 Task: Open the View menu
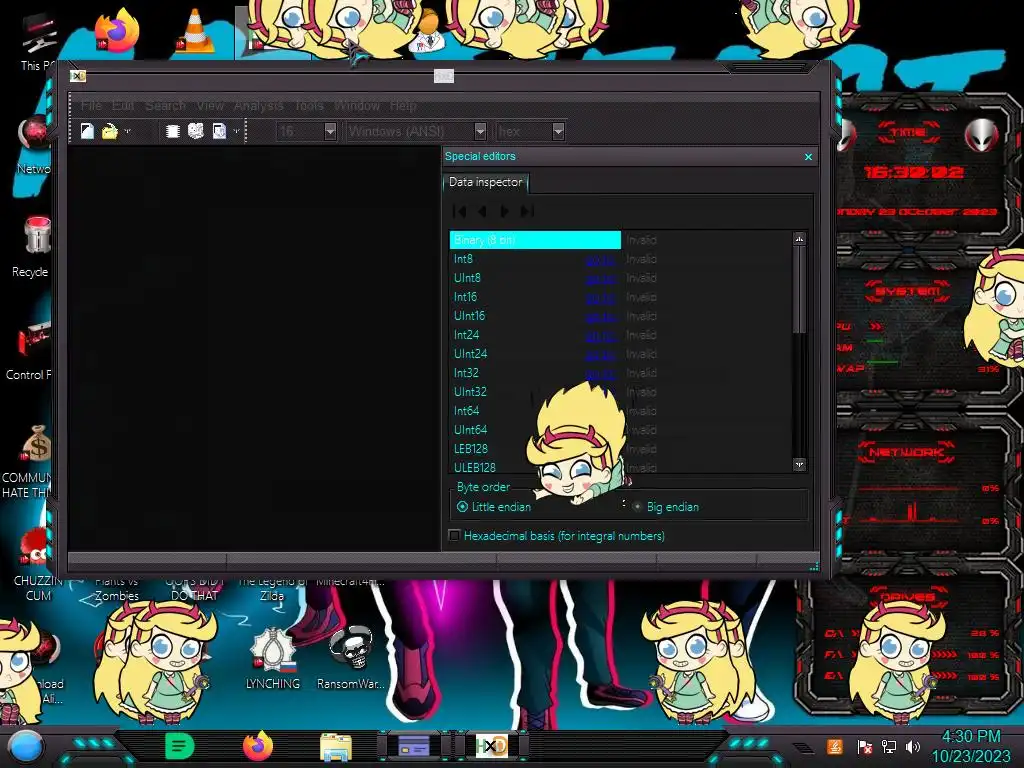pos(210,105)
